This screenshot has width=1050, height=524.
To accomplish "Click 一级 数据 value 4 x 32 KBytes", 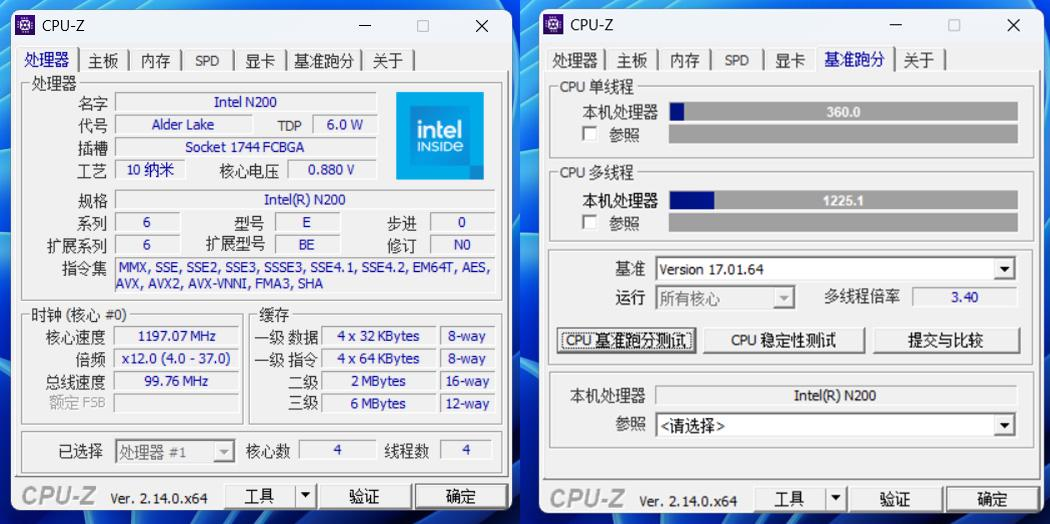I will tap(378, 336).
